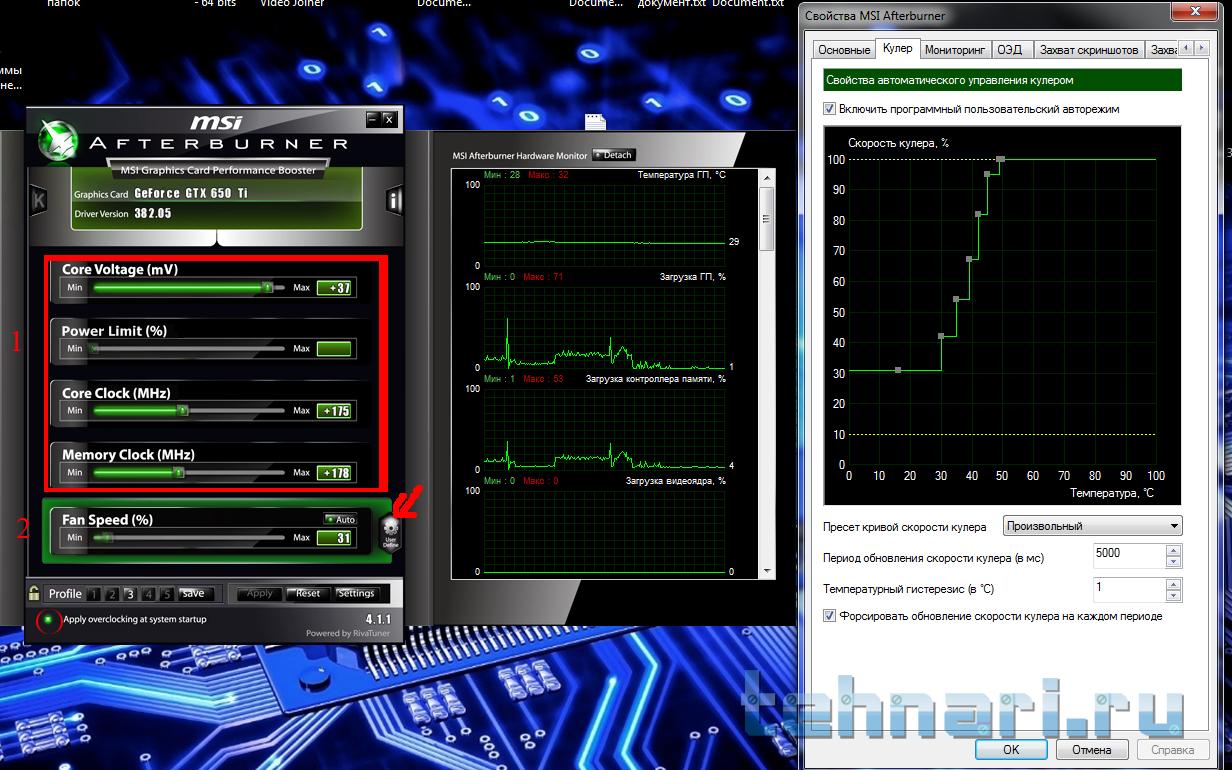Click the text file icon behind Hardware Monitor

click(596, 122)
